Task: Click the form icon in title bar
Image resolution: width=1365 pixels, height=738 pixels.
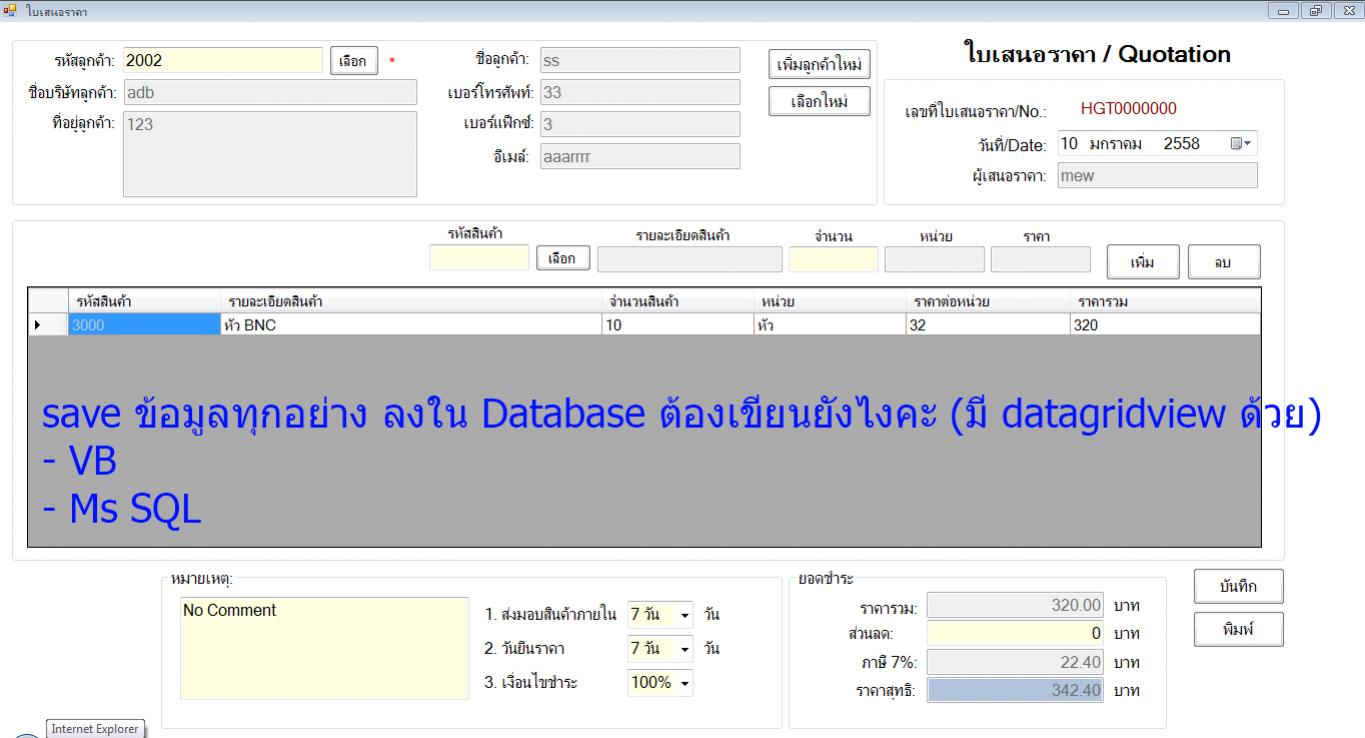Action: [x=9, y=10]
